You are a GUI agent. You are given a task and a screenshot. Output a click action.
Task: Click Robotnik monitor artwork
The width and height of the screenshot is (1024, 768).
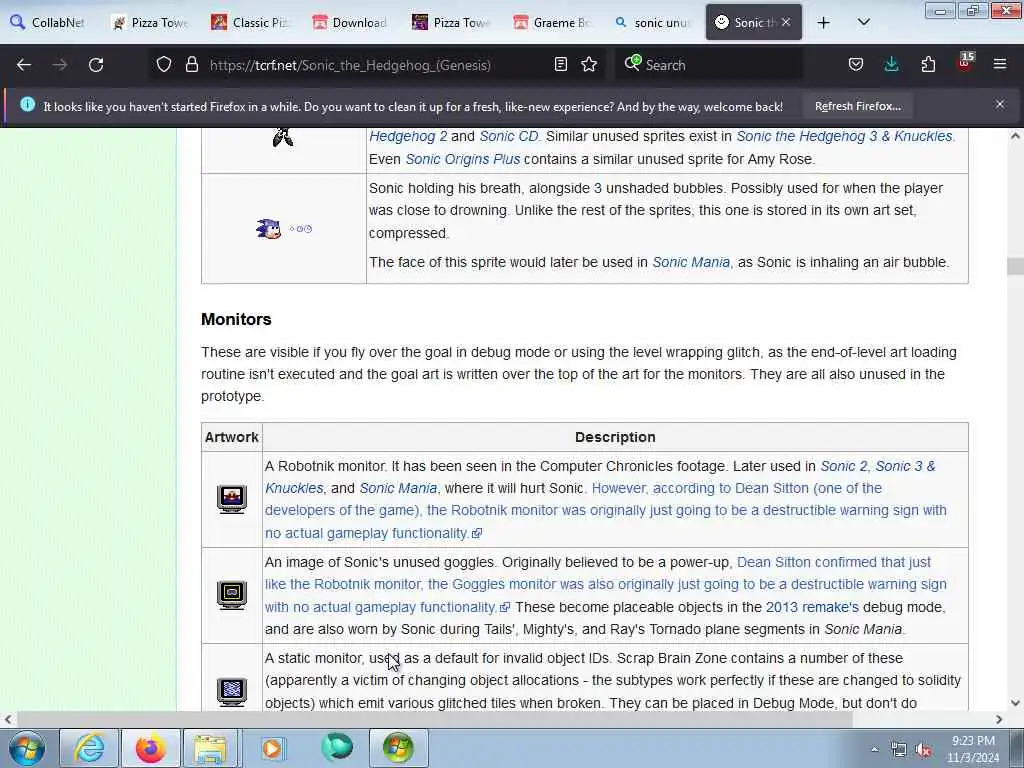[232, 499]
